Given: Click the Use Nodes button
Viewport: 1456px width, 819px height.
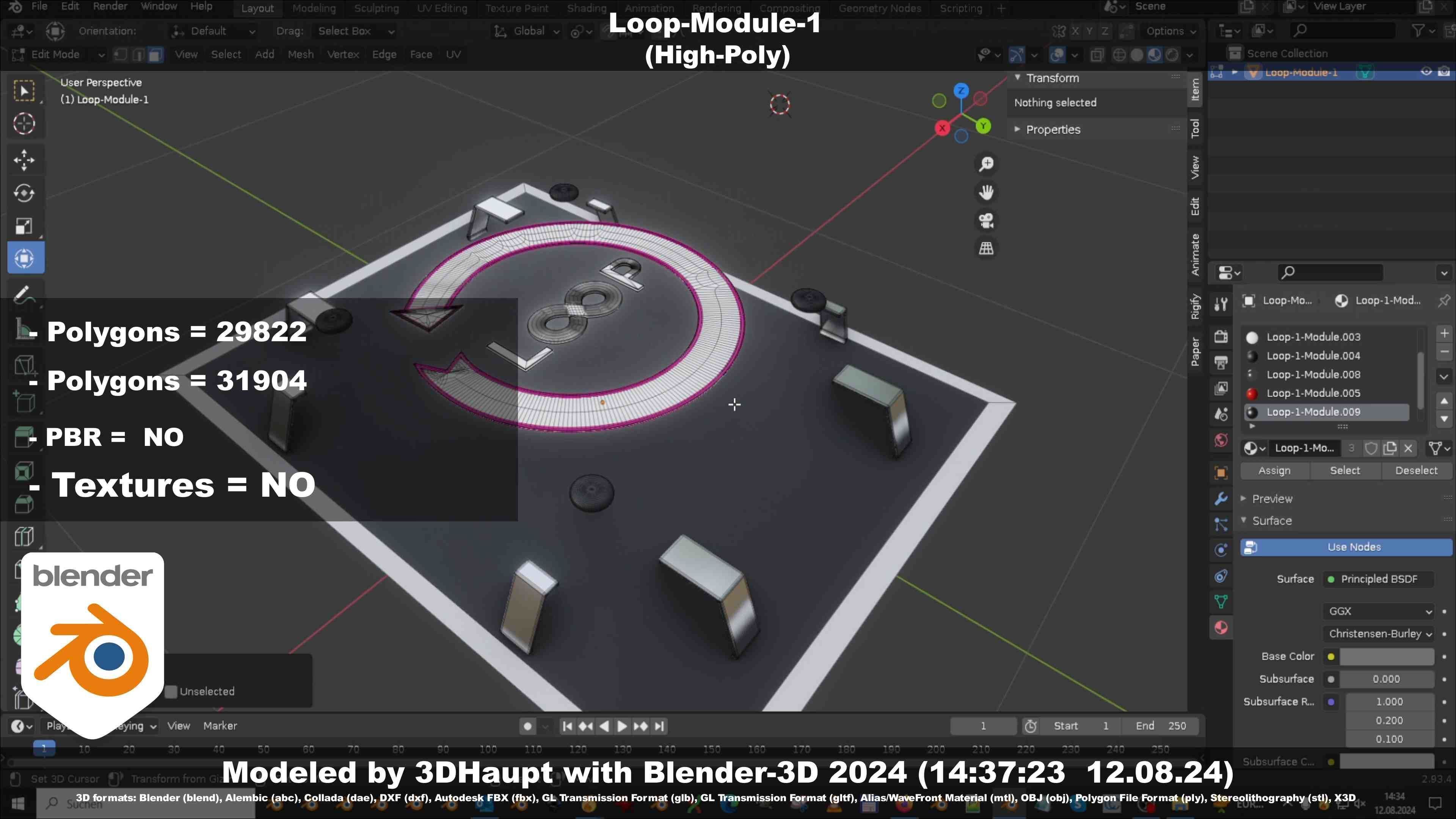Looking at the screenshot, I should (x=1346, y=547).
